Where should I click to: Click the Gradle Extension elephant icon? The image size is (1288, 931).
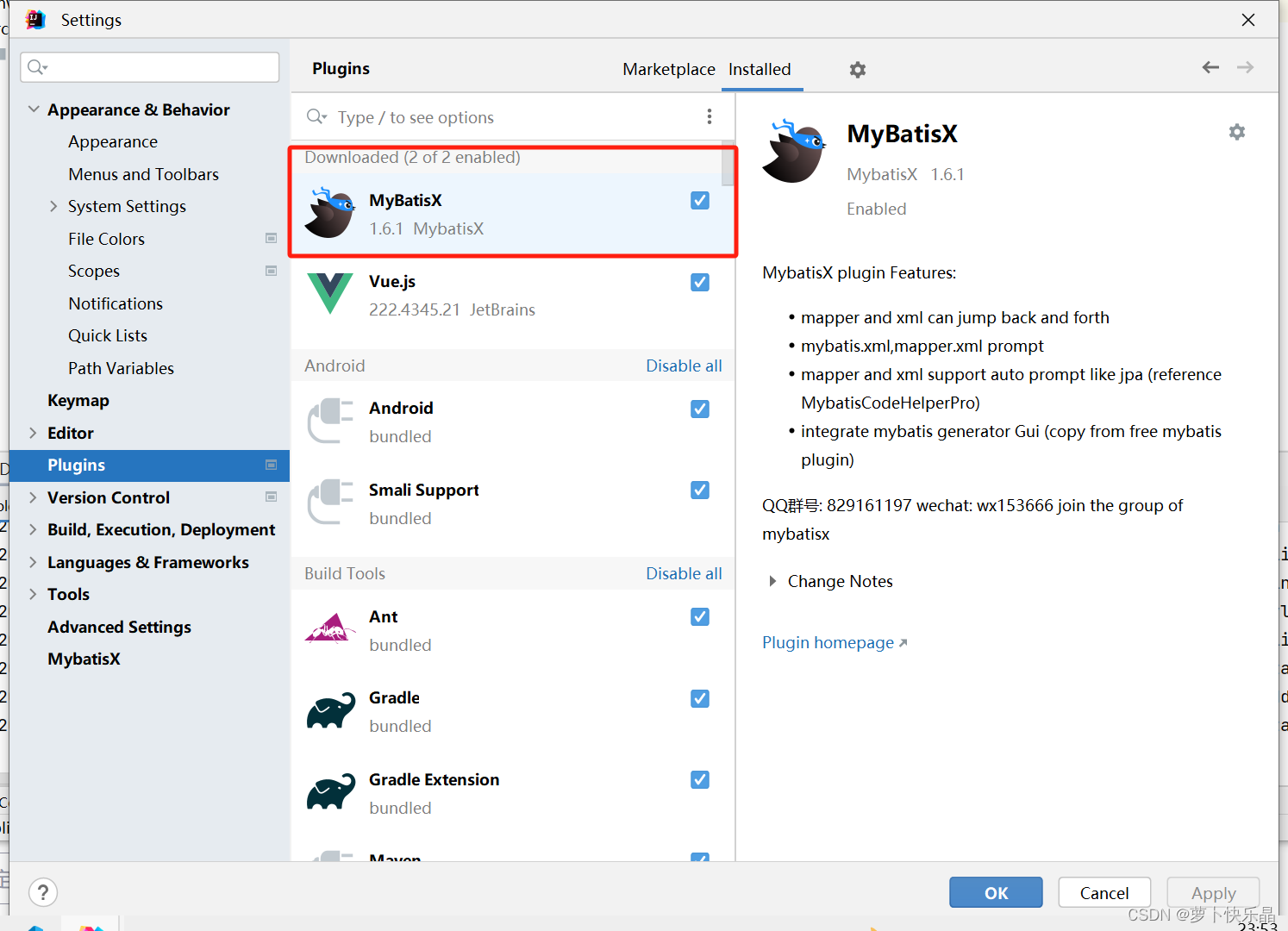pyautogui.click(x=331, y=791)
